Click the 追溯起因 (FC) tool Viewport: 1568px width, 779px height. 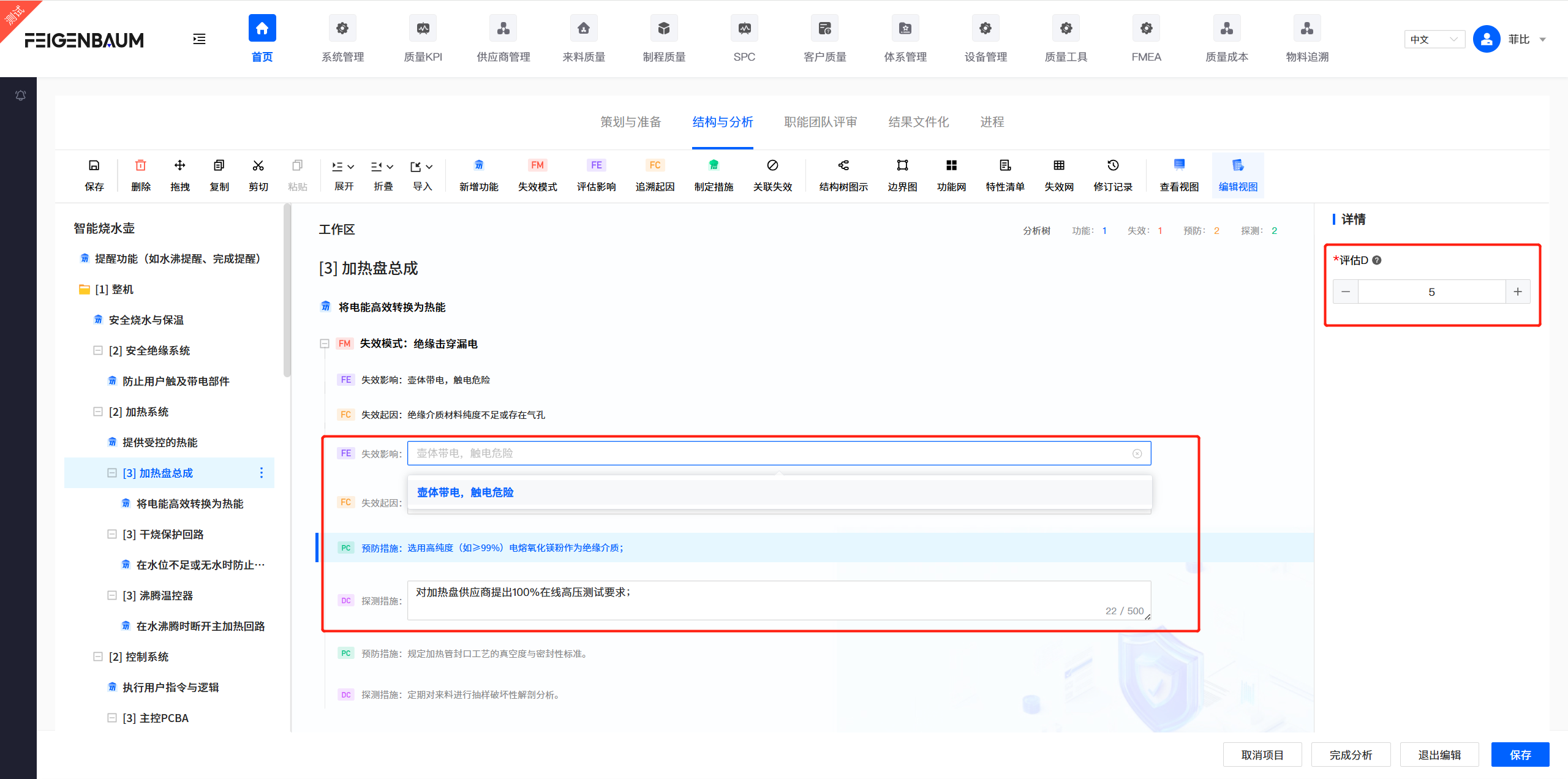(655, 175)
